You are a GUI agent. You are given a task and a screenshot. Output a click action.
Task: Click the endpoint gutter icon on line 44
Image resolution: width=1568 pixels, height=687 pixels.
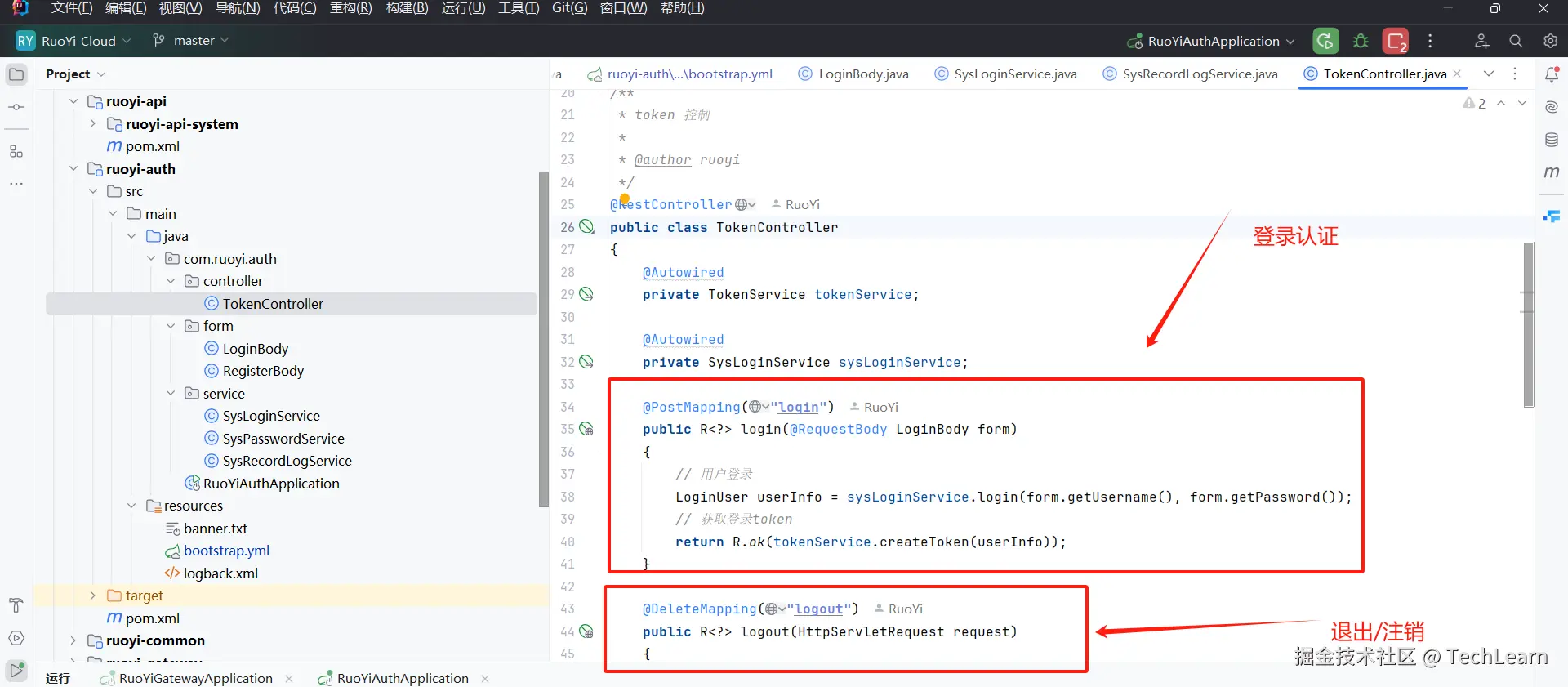pyautogui.click(x=586, y=631)
